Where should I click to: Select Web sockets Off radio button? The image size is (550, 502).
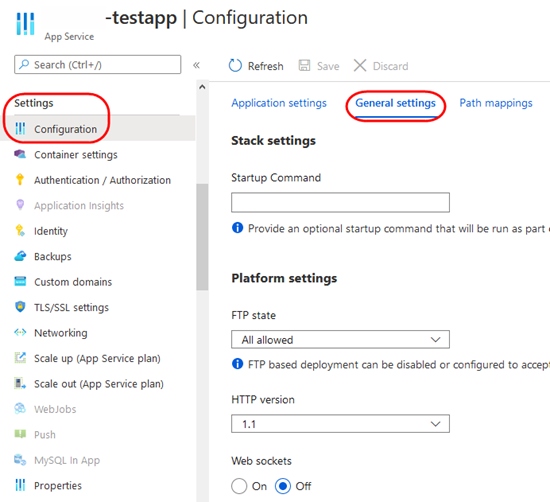tap(283, 486)
